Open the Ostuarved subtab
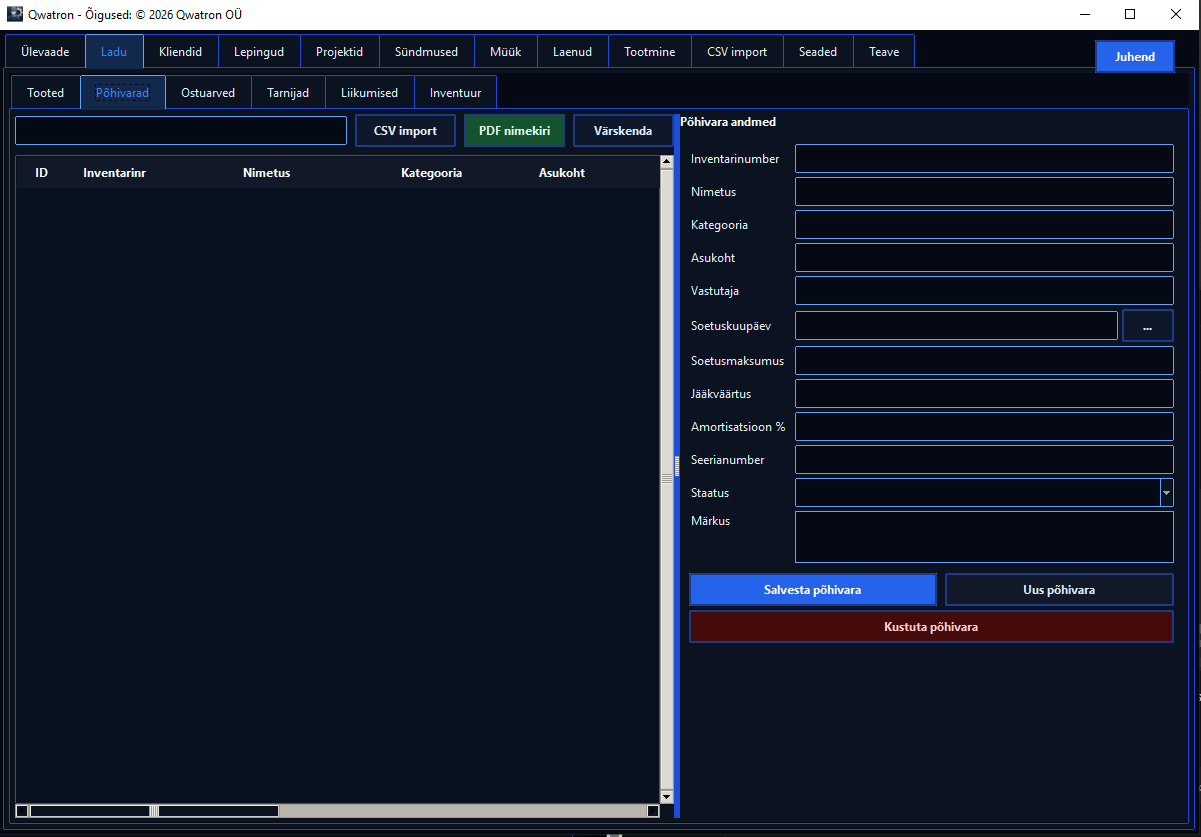This screenshot has width=1201, height=837. pyautogui.click(x=208, y=93)
